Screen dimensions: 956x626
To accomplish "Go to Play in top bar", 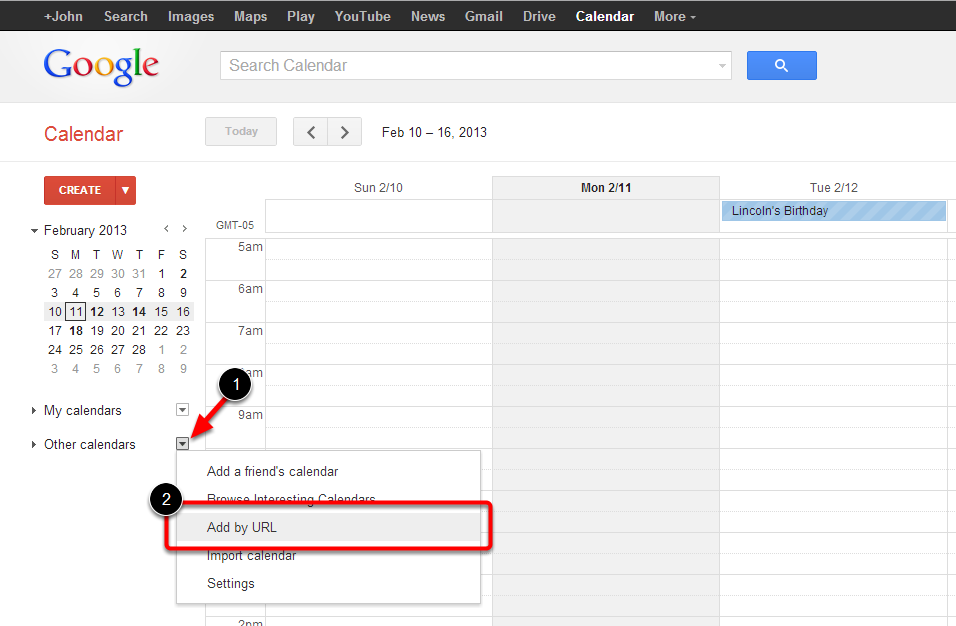I will (x=301, y=16).
